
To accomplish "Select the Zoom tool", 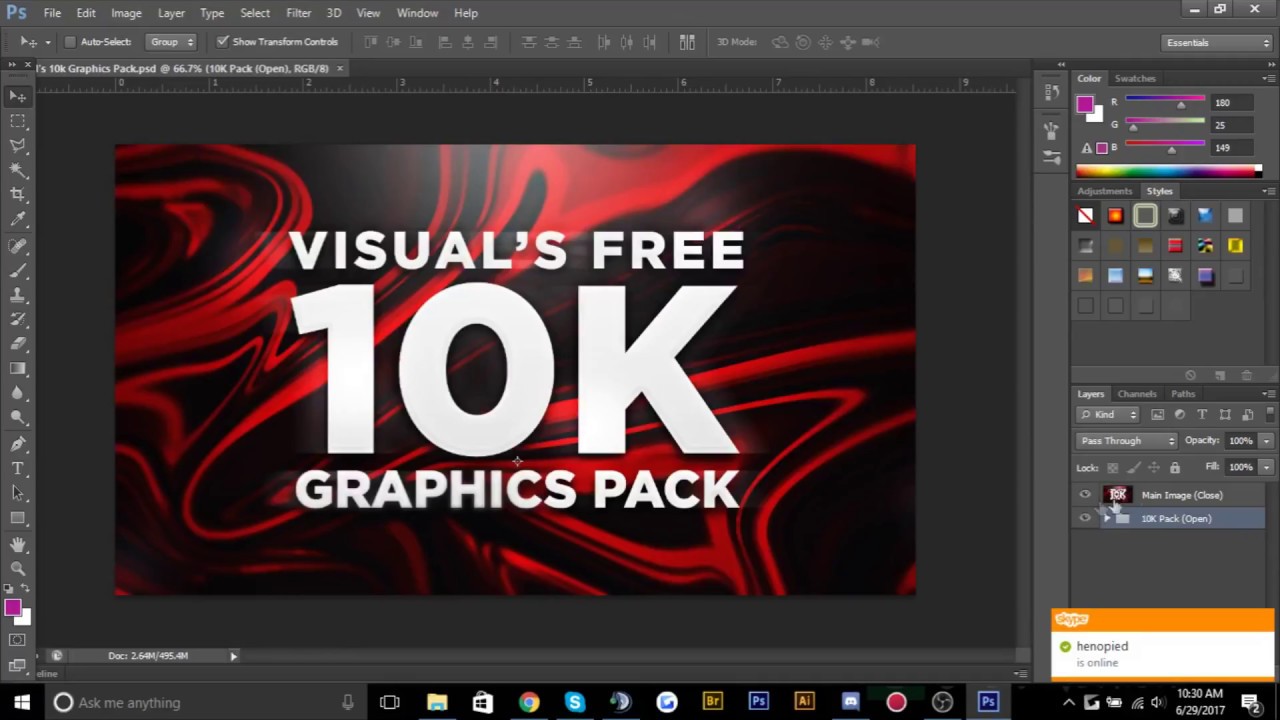I will (x=18, y=569).
